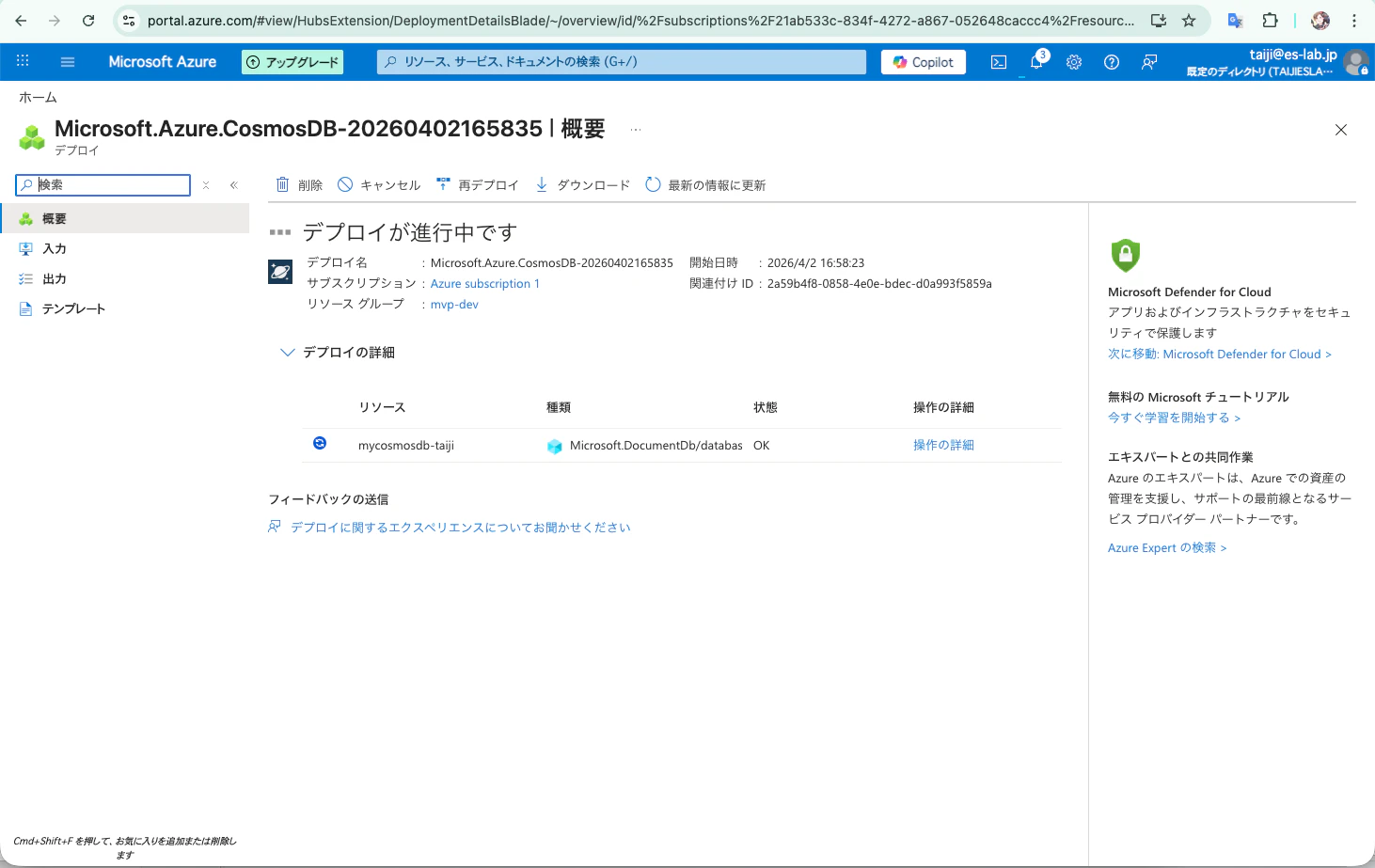Click the Microsoft Defender shield icon

click(x=1125, y=255)
